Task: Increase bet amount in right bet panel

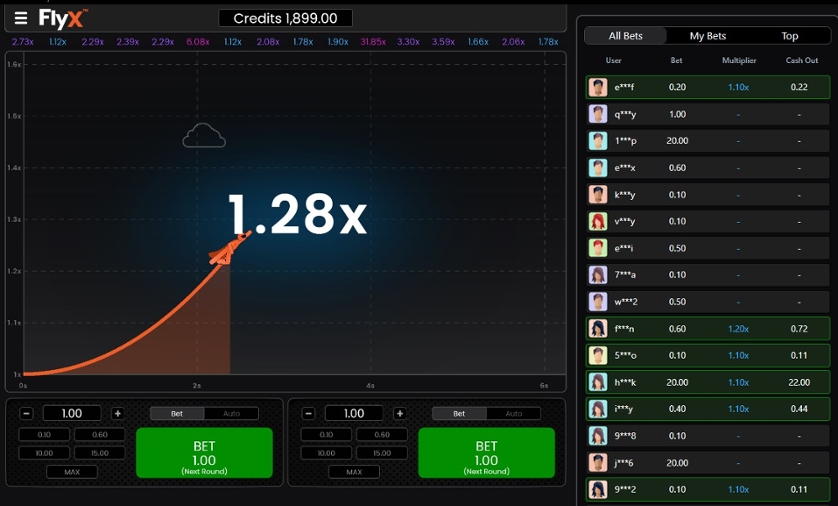Action: coord(399,413)
